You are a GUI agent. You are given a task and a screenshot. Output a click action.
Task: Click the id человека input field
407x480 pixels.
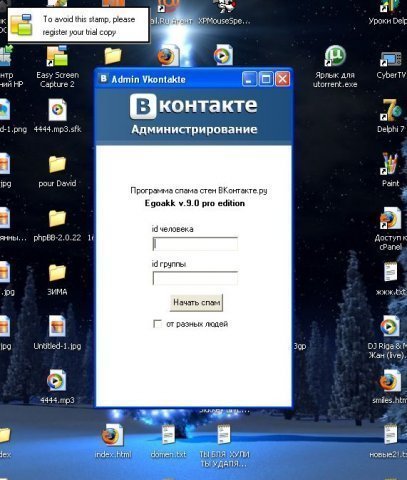(x=195, y=244)
